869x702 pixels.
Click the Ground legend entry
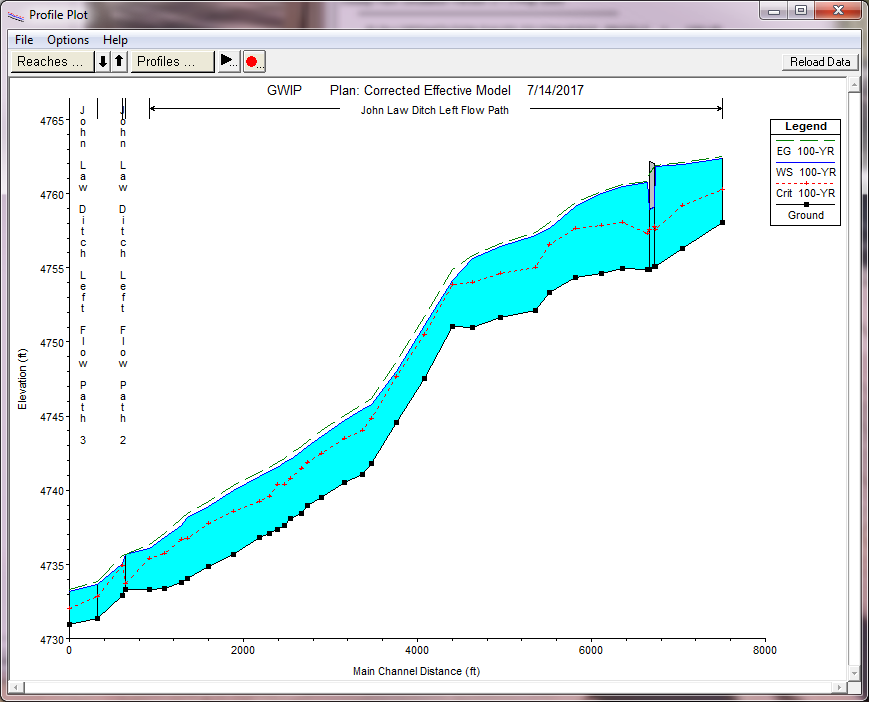[x=805, y=214]
